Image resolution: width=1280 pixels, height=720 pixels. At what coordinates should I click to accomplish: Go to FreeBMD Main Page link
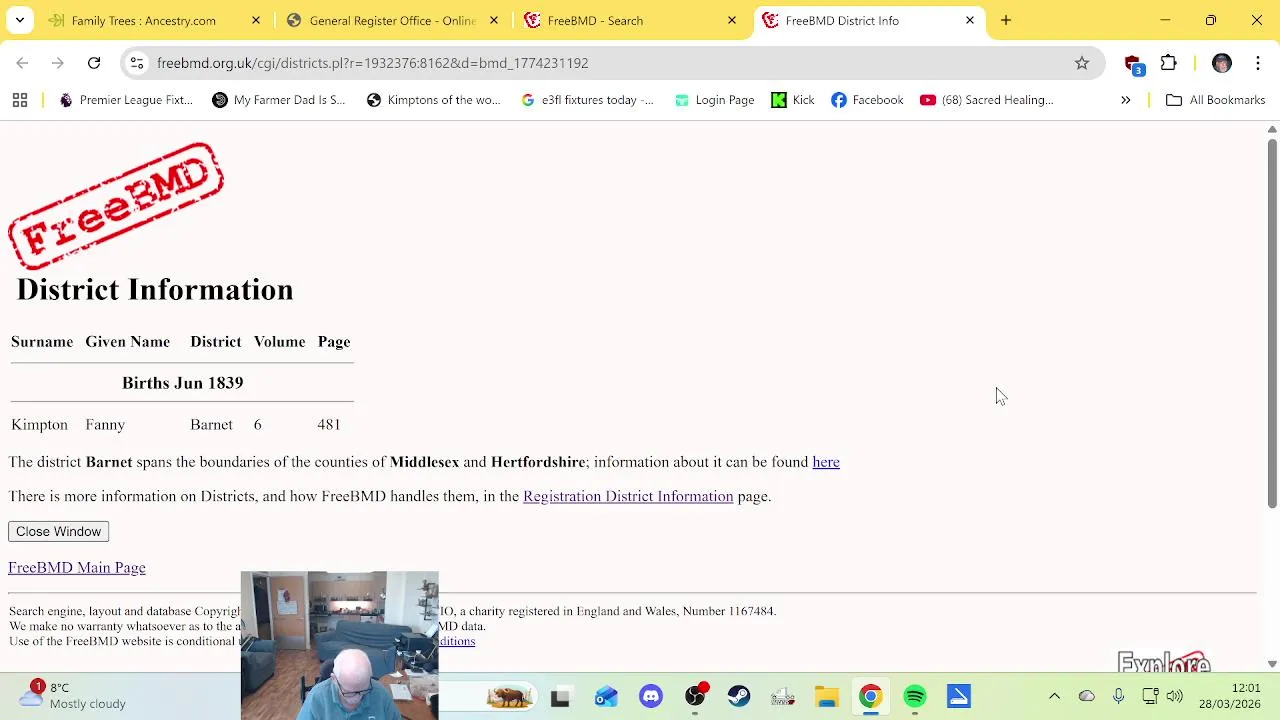[x=77, y=568]
